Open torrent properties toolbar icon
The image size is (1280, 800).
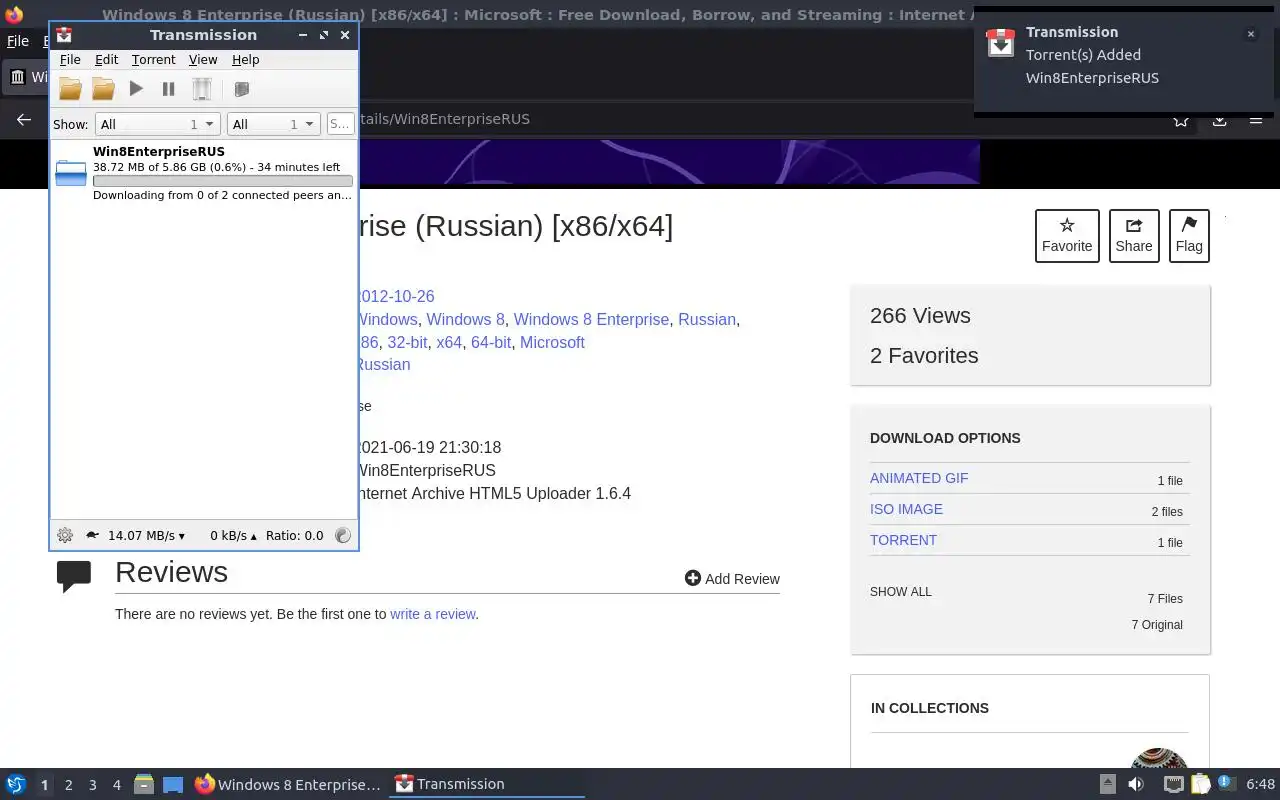[x=241, y=89]
